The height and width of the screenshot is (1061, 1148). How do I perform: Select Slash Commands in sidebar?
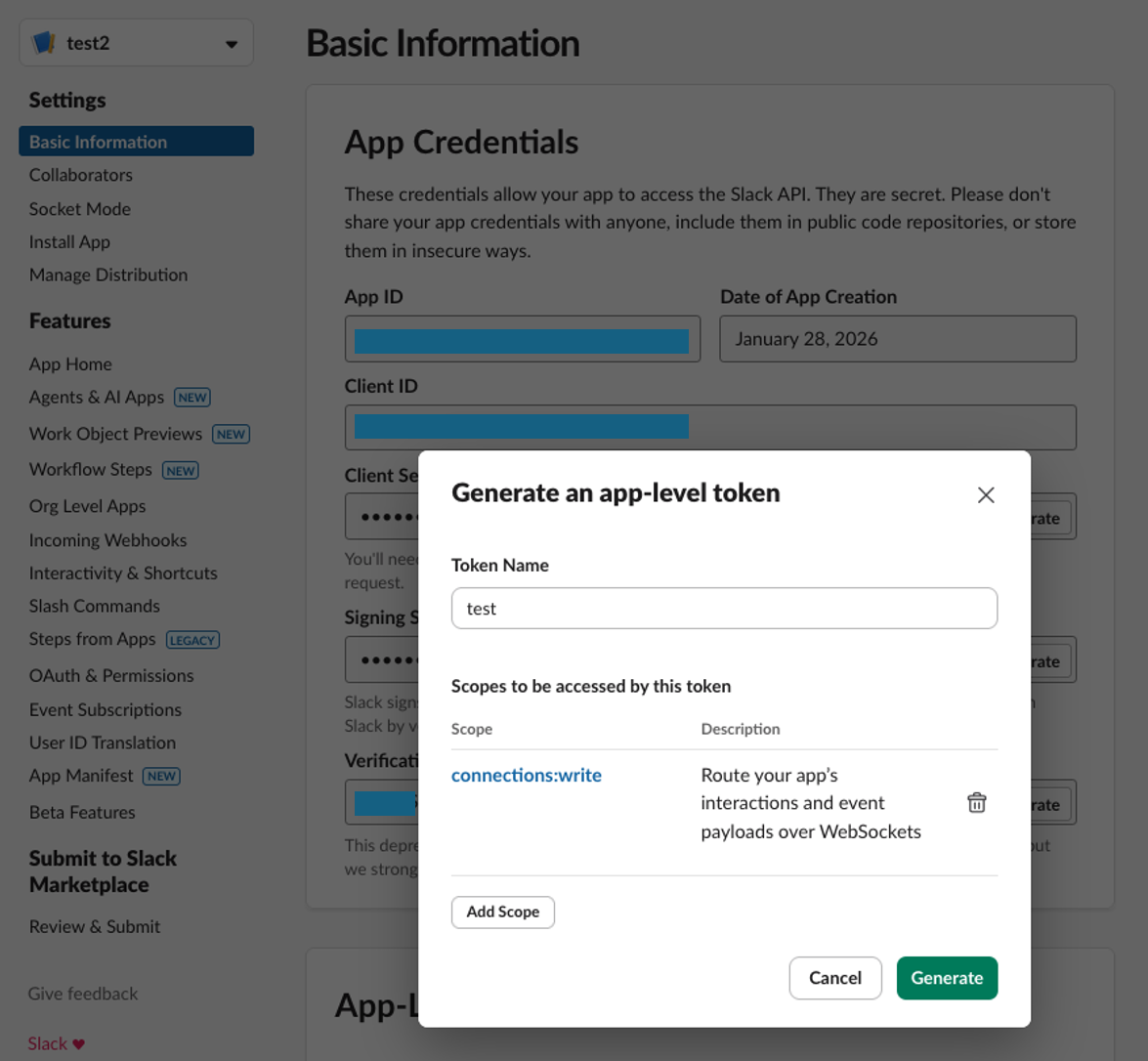[x=95, y=606]
